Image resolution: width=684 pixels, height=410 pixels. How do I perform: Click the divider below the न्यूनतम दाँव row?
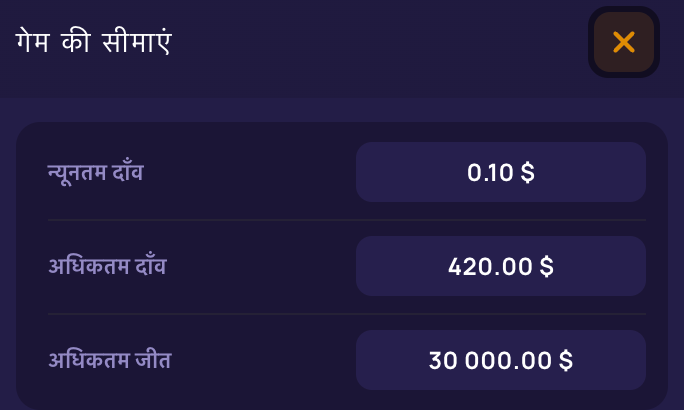[347, 220]
